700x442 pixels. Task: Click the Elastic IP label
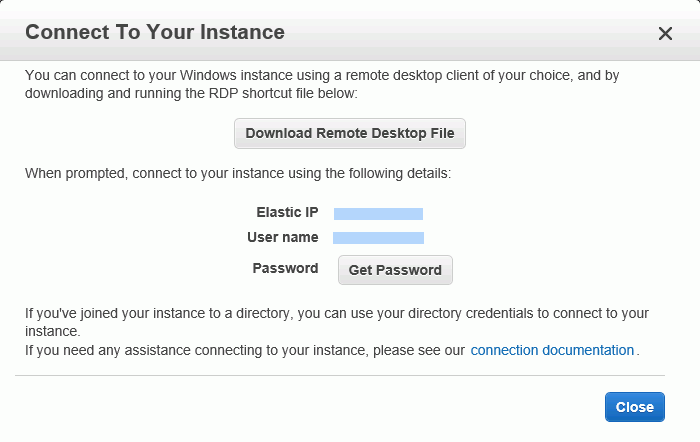click(287, 212)
